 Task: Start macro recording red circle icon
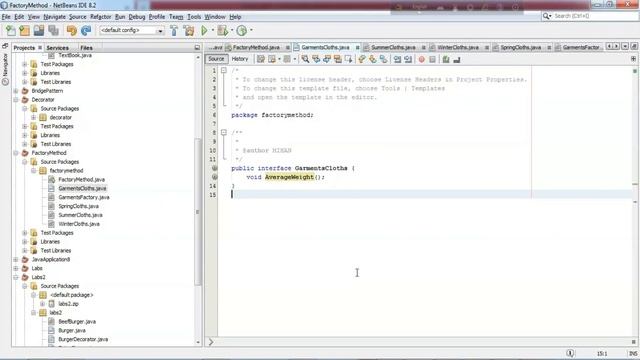pyautogui.click(x=422, y=60)
